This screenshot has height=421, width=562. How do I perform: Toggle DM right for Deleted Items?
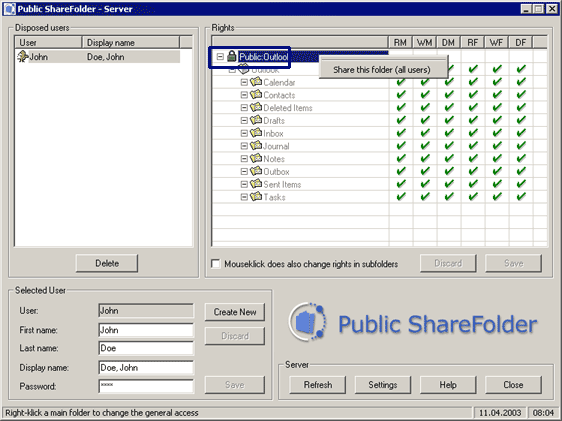(x=449, y=107)
